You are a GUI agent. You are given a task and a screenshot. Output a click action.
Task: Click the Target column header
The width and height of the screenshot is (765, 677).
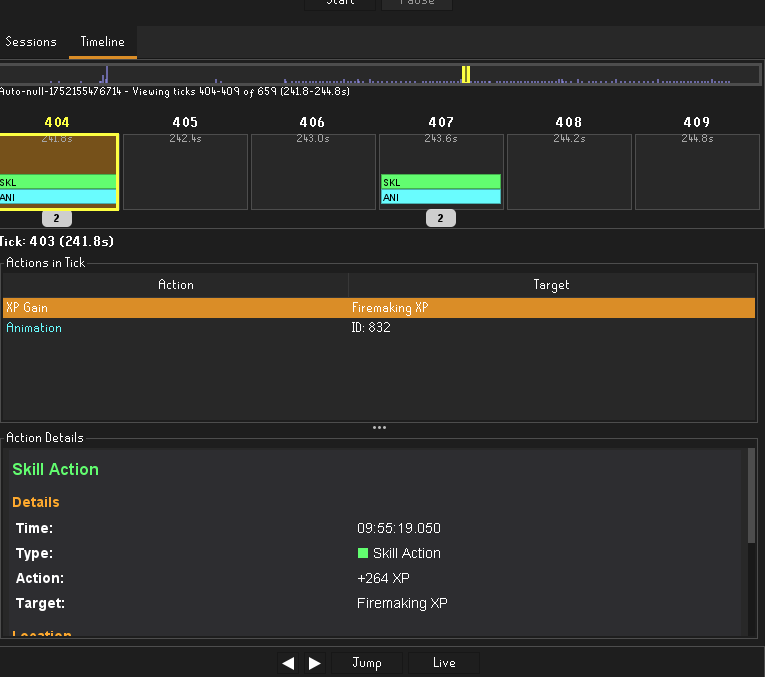[x=552, y=285]
